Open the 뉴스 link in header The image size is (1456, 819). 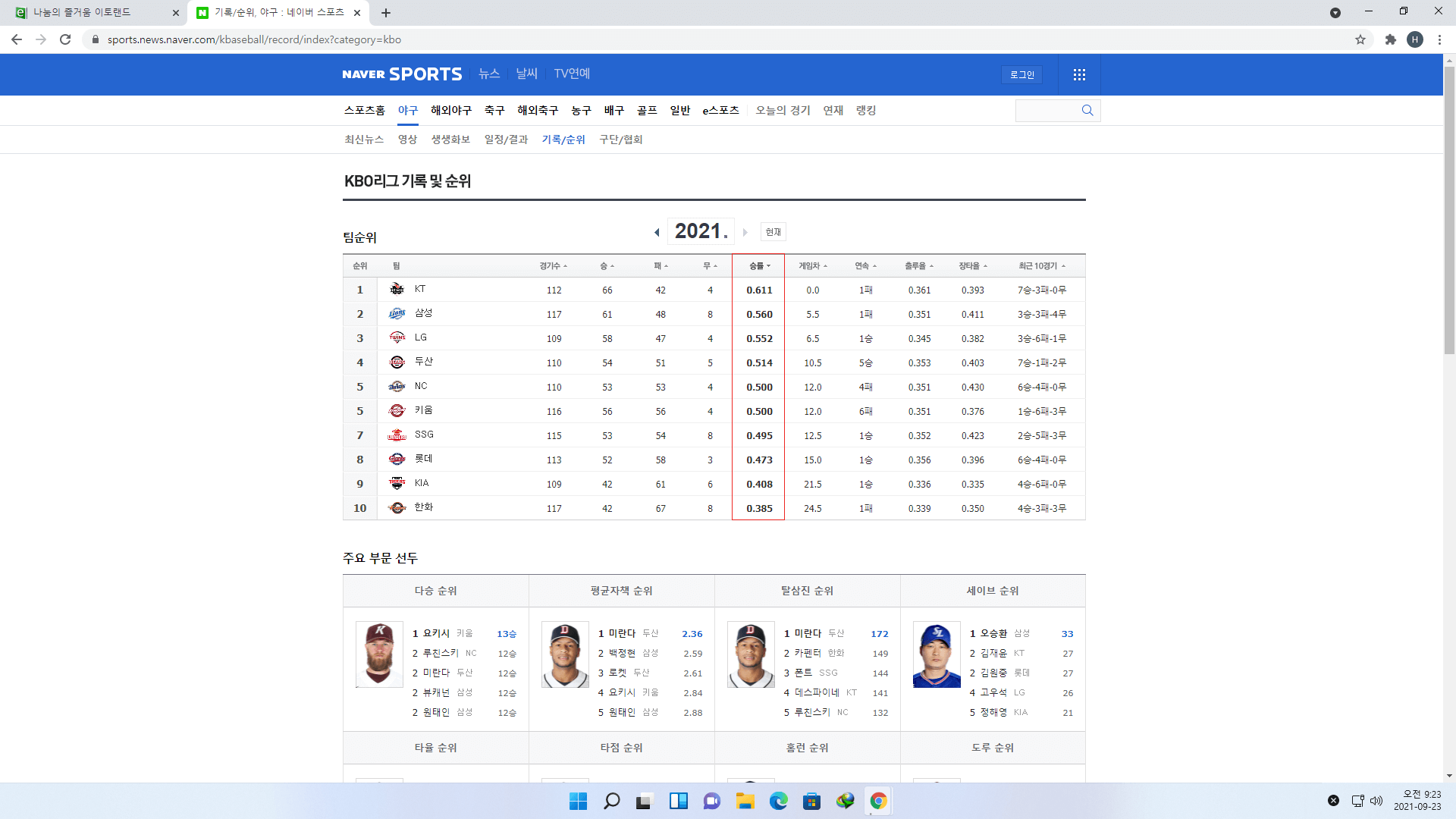click(489, 74)
